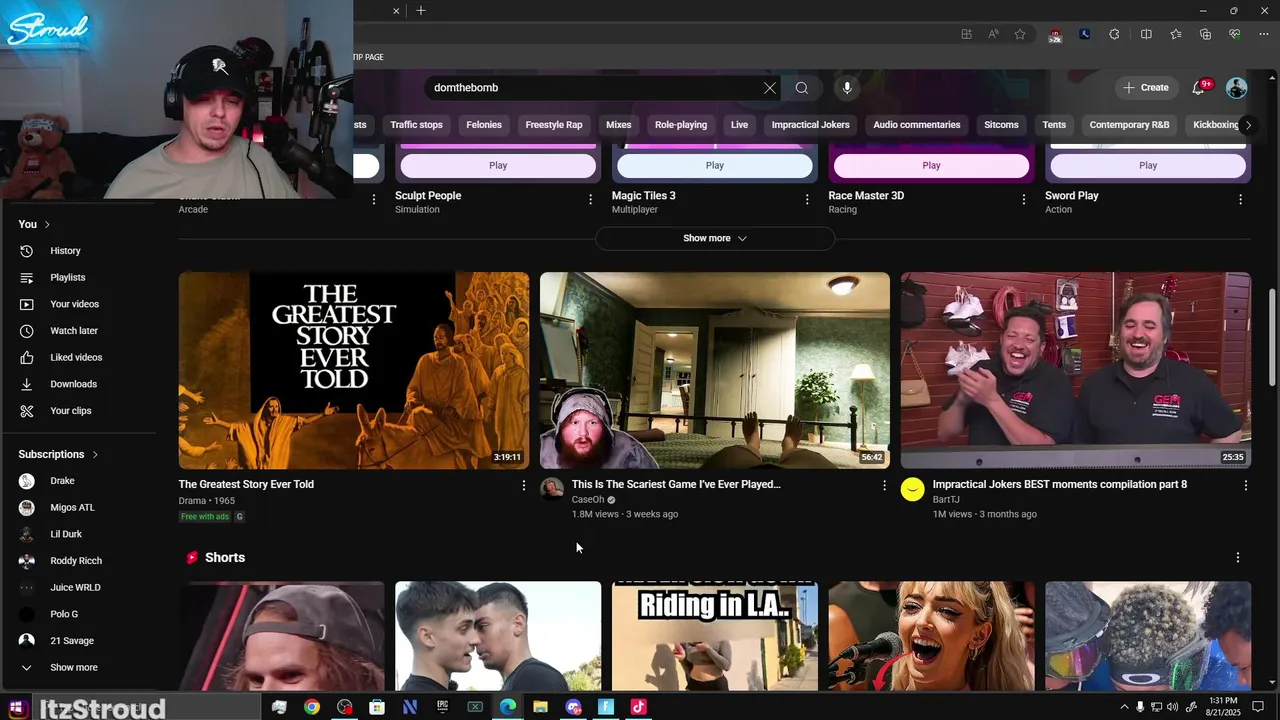Select the Freestyle Rap chip

554,125
